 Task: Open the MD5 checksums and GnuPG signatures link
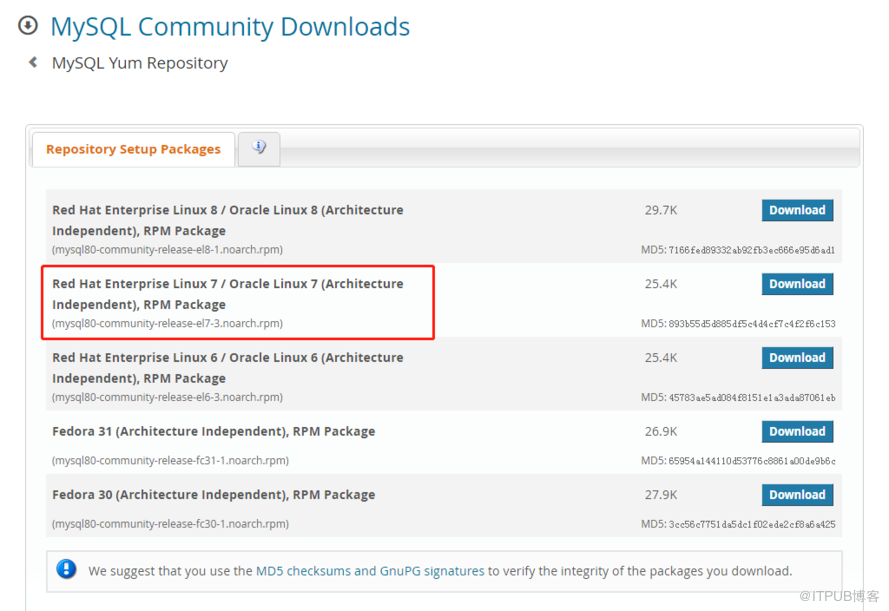tap(370, 571)
